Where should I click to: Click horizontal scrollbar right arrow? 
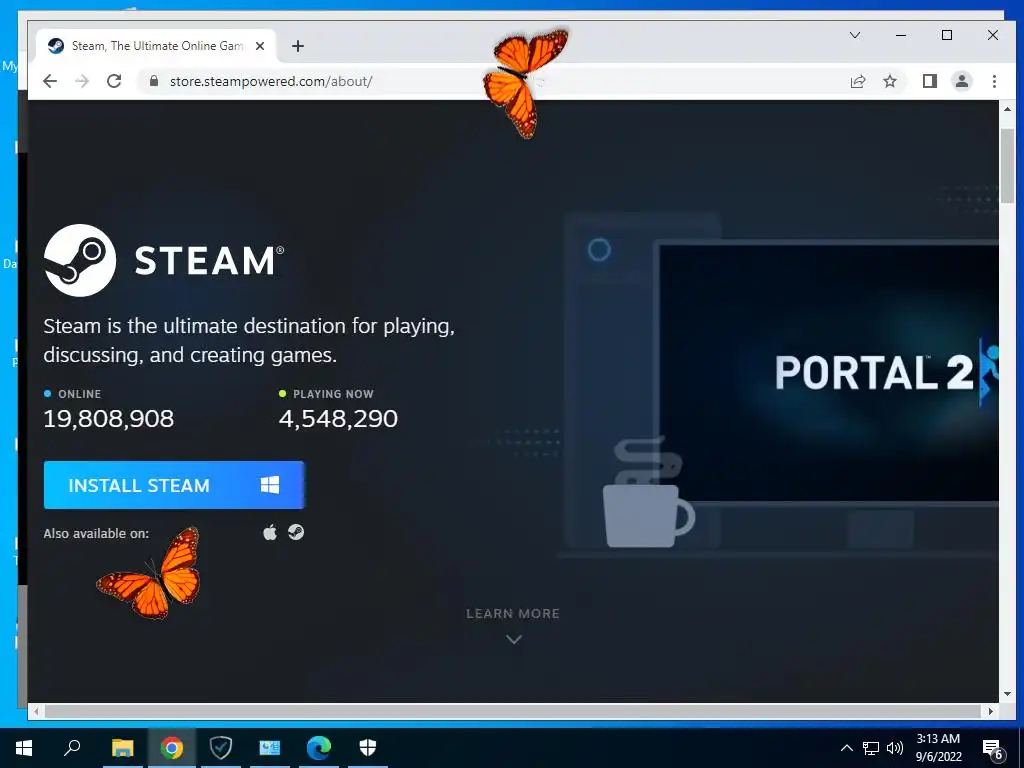tap(991, 711)
